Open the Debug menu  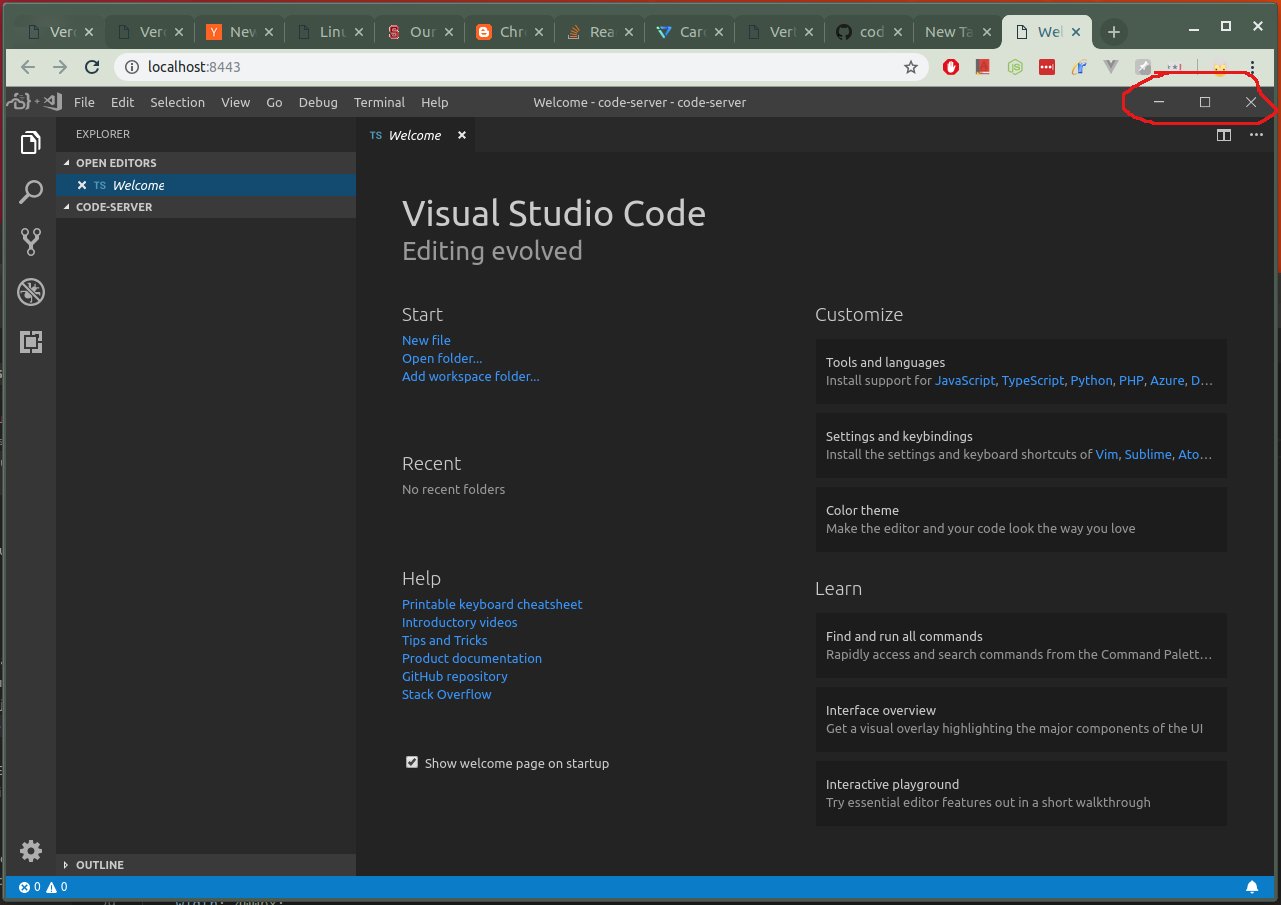click(x=318, y=102)
